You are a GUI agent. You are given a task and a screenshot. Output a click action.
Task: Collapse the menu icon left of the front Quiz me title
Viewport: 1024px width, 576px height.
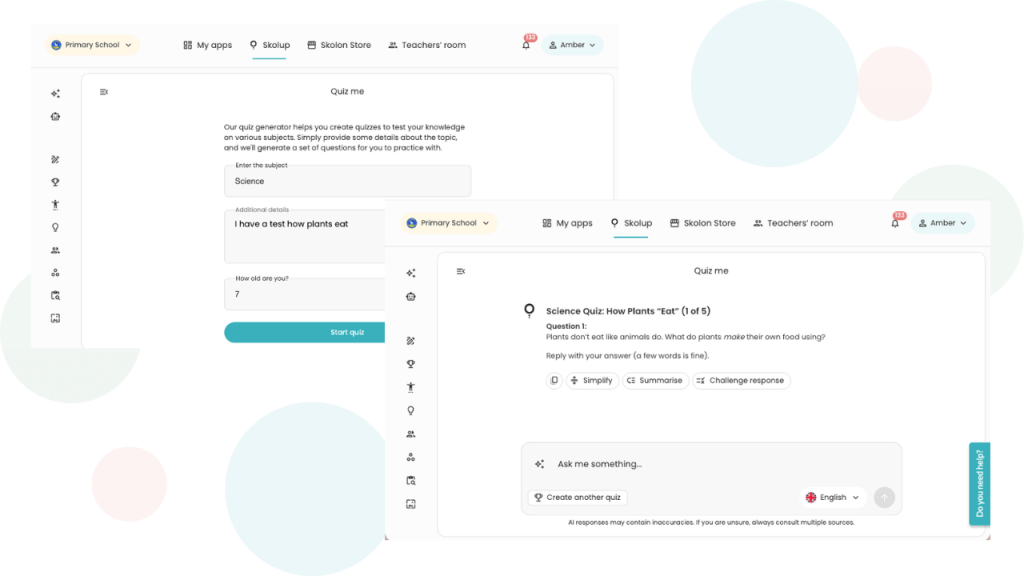[x=461, y=271]
